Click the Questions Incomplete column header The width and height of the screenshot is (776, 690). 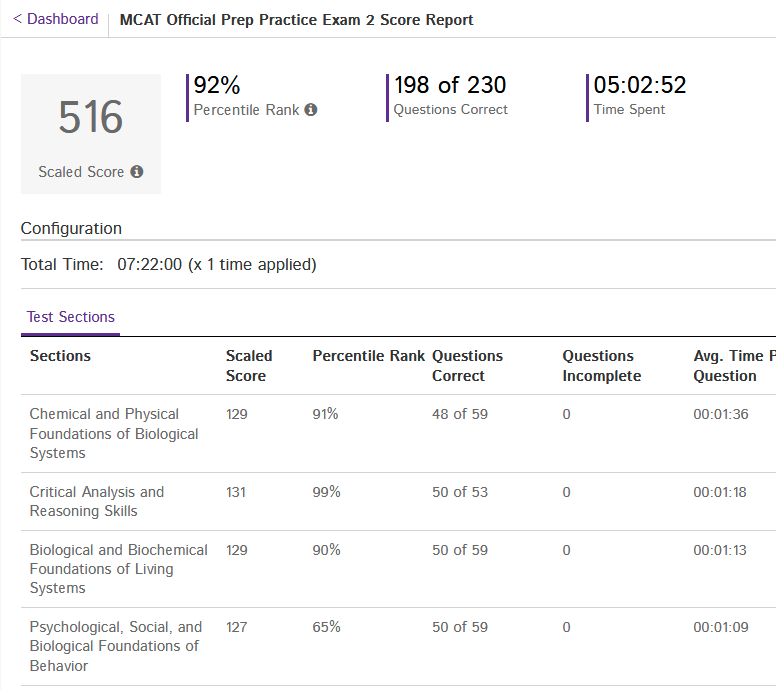[600, 366]
